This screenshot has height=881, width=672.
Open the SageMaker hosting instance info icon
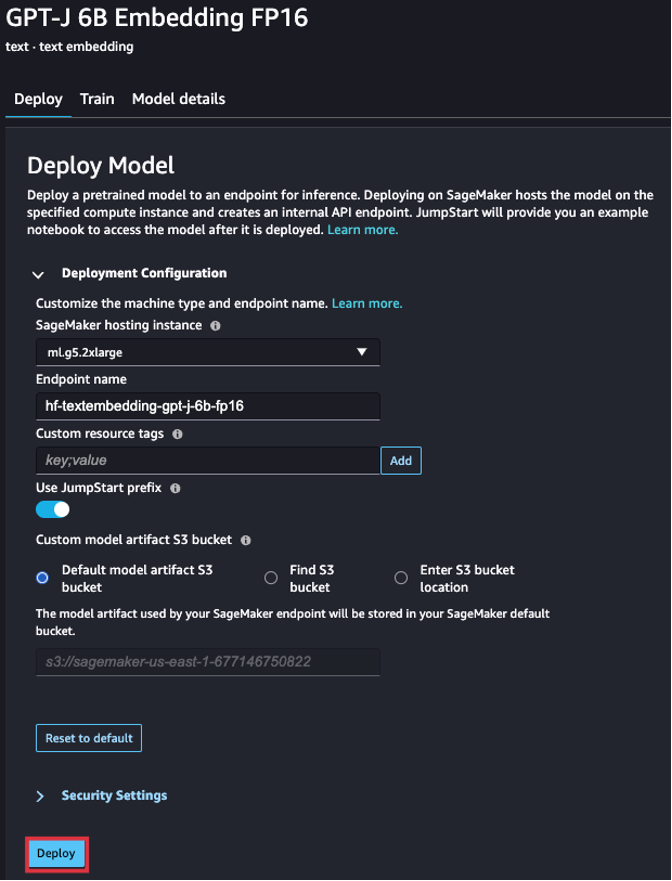[215, 326]
